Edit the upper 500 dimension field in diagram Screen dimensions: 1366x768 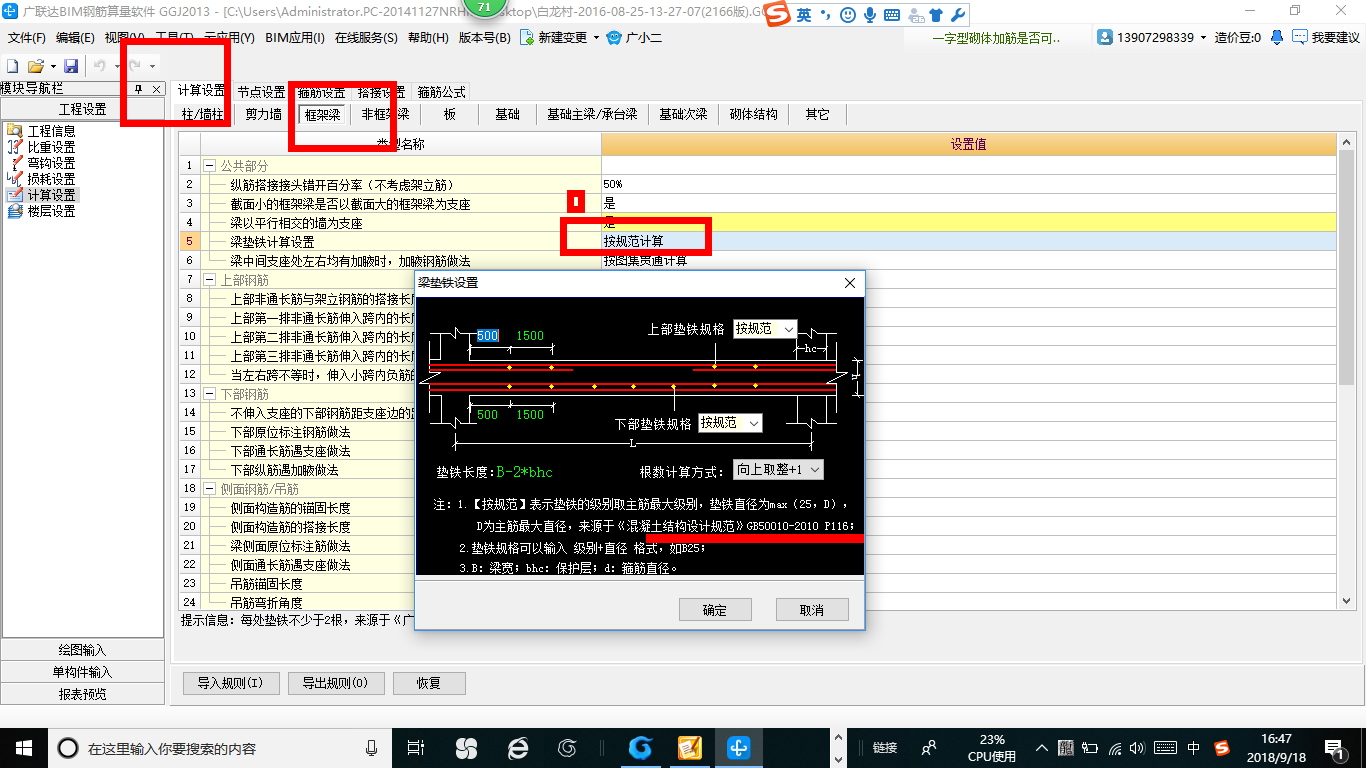487,336
